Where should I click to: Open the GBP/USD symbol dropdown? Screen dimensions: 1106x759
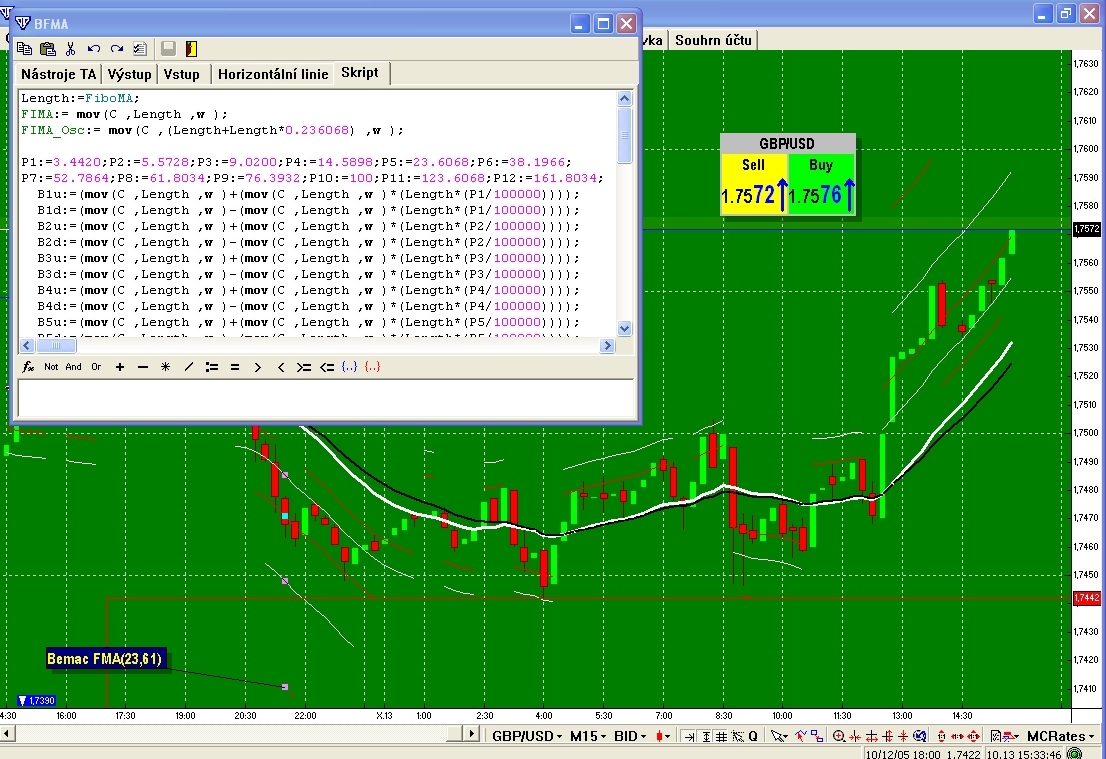tap(526, 736)
